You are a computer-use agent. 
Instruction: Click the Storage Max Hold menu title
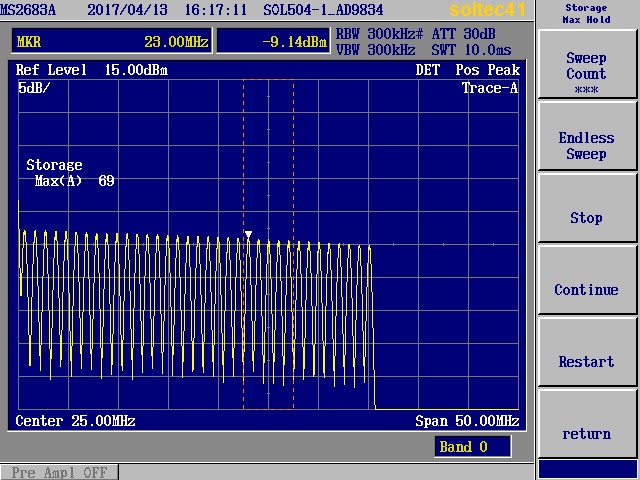(x=587, y=14)
